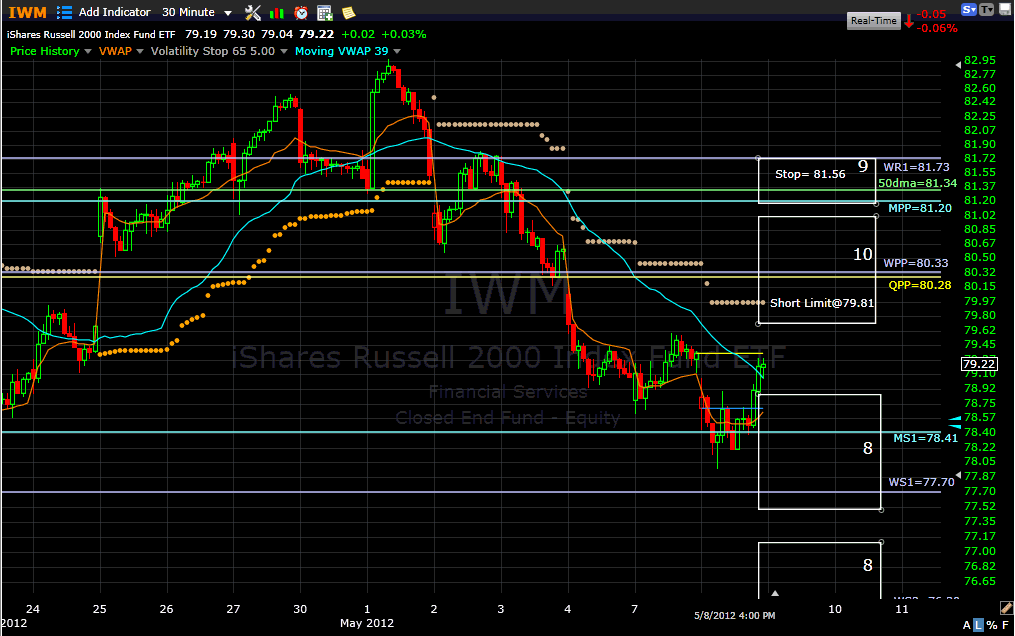Expand the VWAP indicator dropdown arrow
The width and height of the screenshot is (1015, 636).
pos(140,52)
